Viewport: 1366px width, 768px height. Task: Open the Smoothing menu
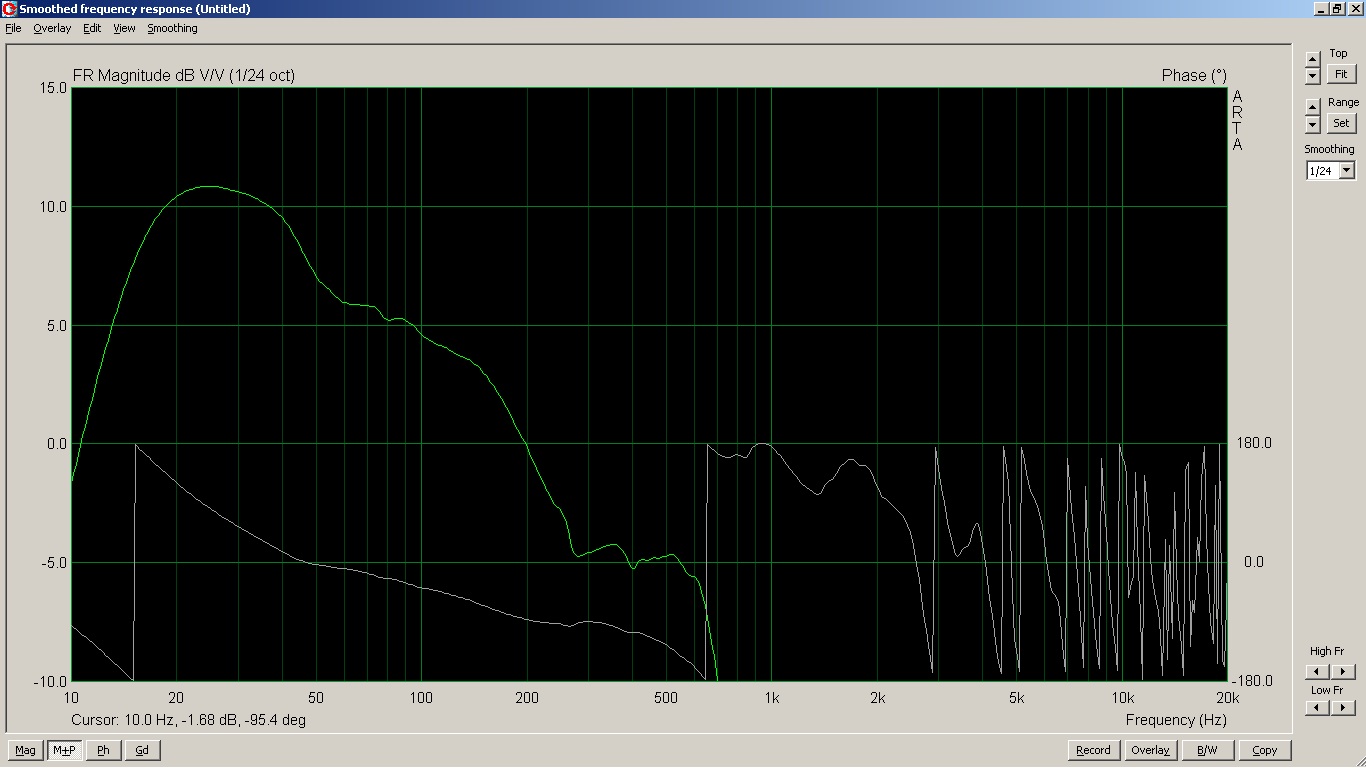point(172,28)
